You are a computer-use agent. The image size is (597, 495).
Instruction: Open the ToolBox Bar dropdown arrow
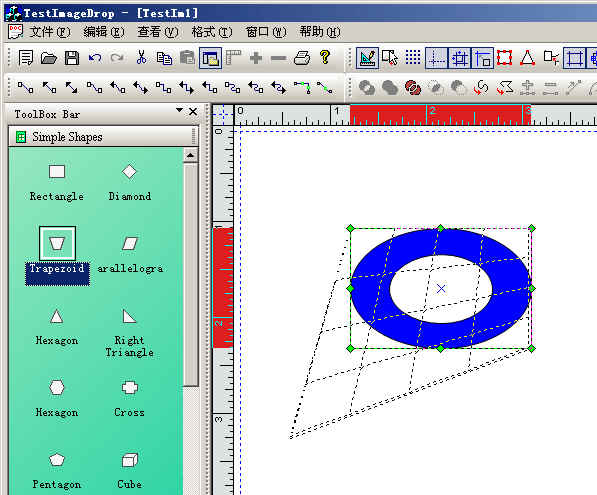[179, 110]
